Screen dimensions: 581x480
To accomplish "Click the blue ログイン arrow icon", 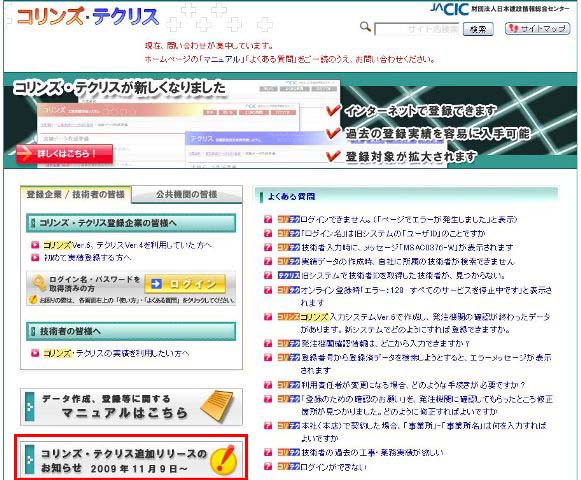I will point(157,284).
